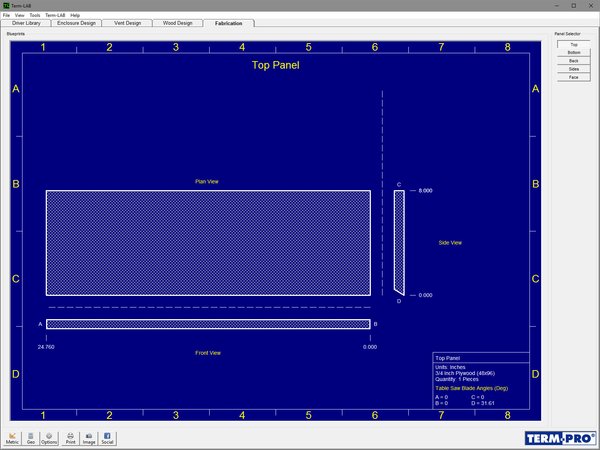The width and height of the screenshot is (600, 450).
Task: Print the blueprint using Print icon
Action: (71, 437)
